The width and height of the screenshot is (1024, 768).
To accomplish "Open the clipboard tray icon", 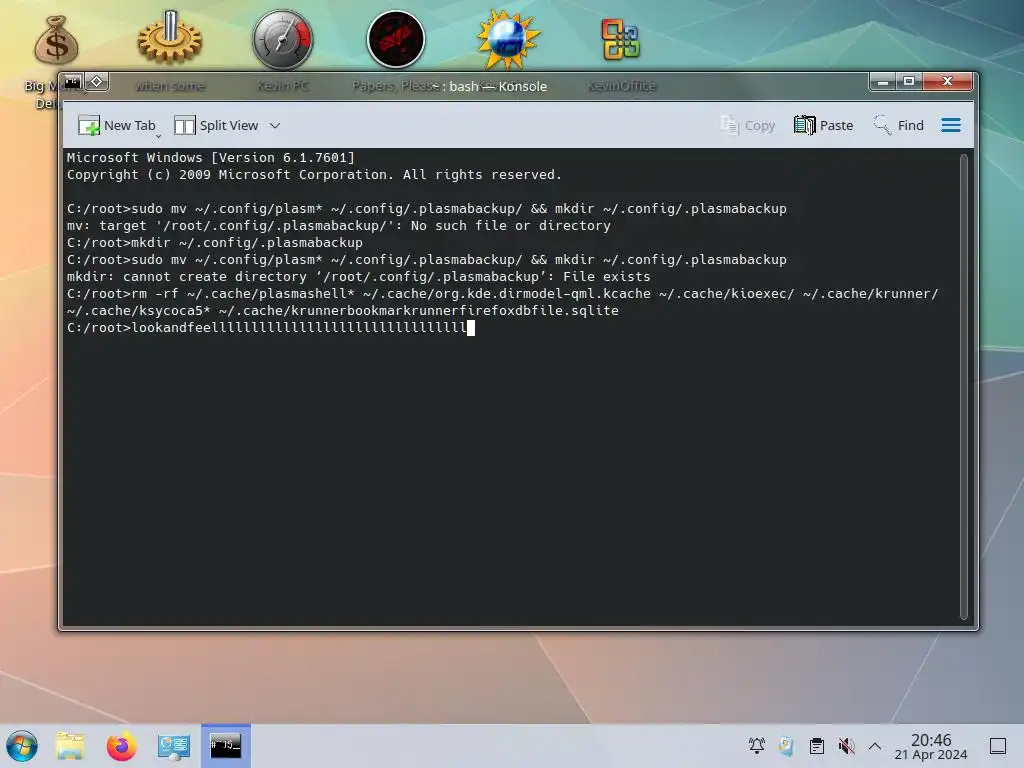I will pos(816,745).
